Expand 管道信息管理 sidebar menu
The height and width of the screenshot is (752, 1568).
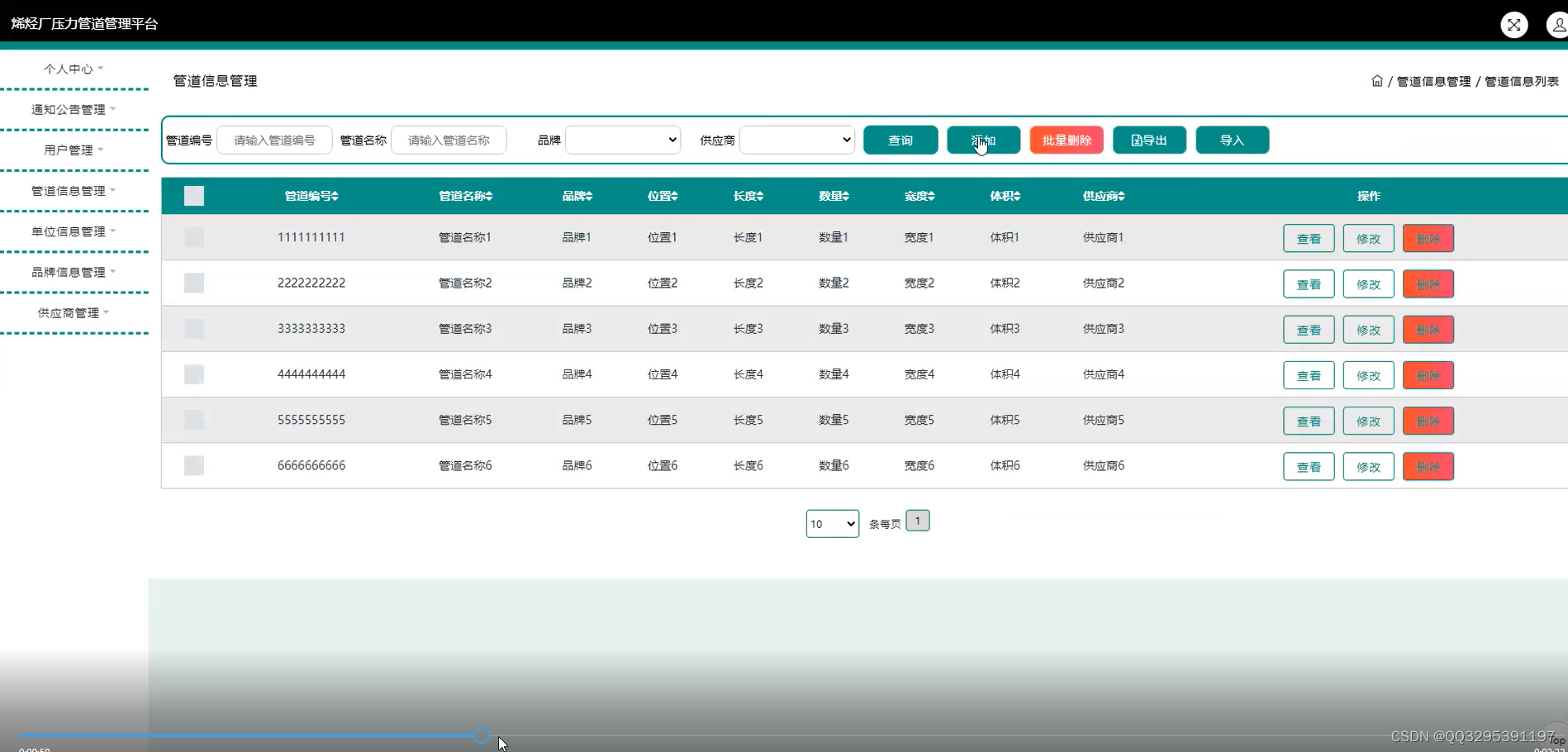tap(73, 191)
